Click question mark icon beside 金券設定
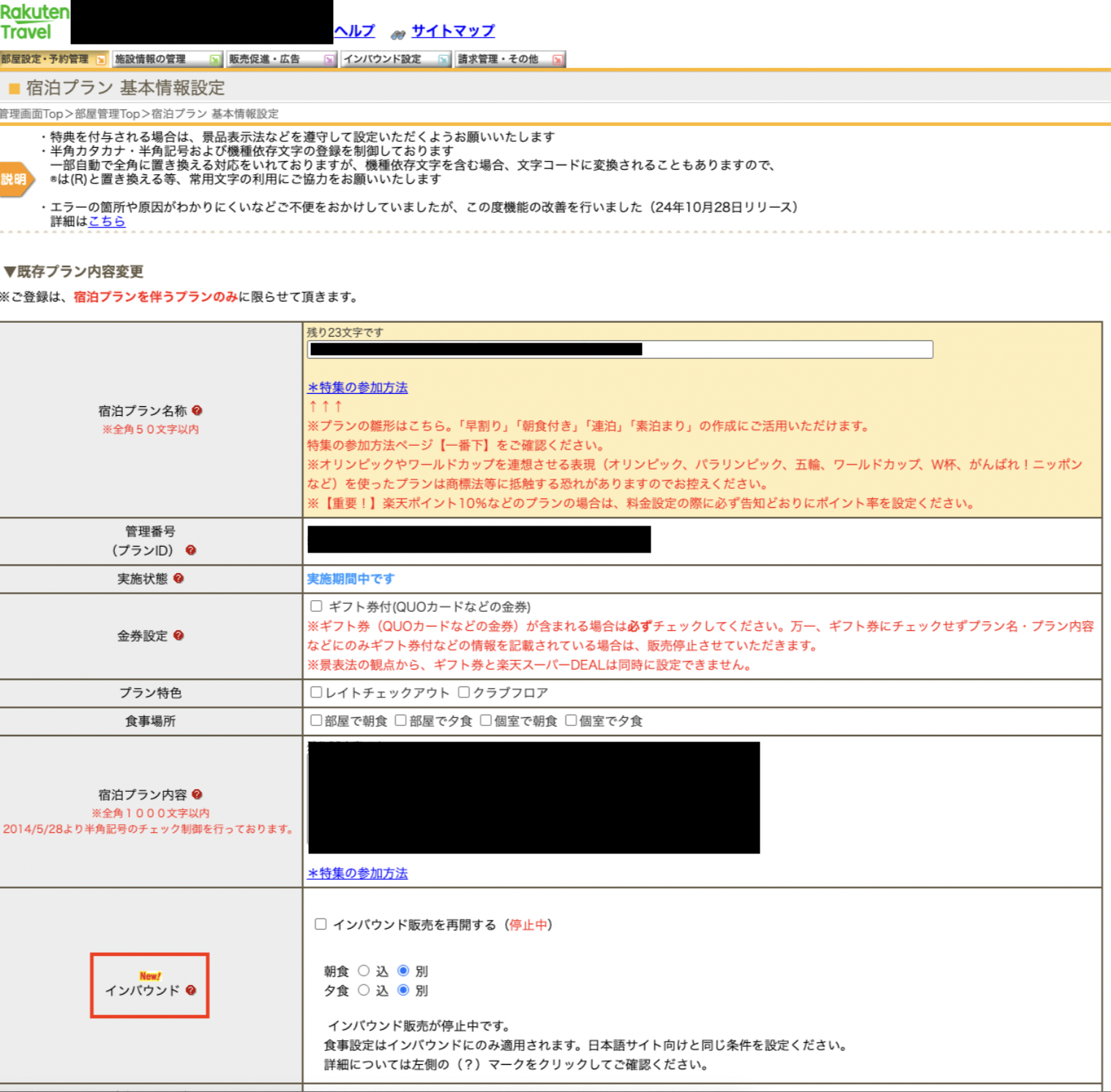 179,635
